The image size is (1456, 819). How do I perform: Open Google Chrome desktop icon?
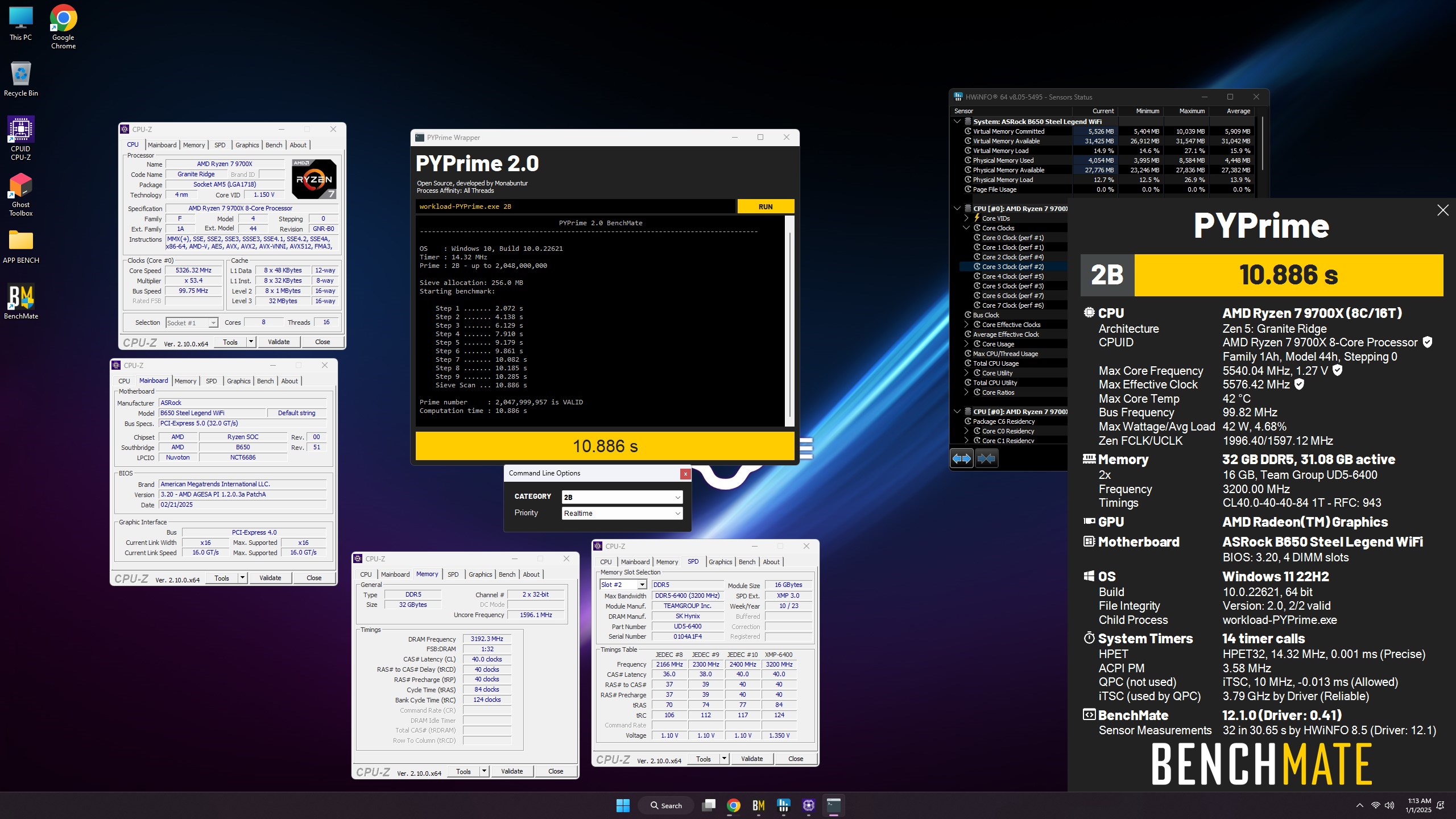point(63,27)
